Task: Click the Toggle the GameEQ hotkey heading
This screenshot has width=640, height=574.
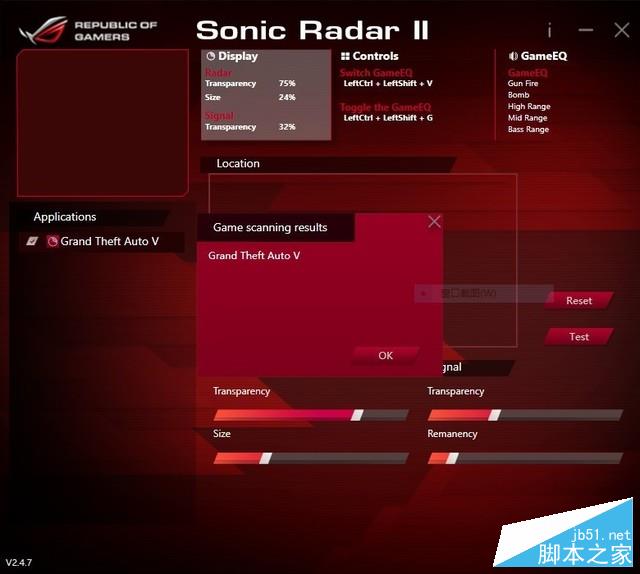Action: click(385, 107)
